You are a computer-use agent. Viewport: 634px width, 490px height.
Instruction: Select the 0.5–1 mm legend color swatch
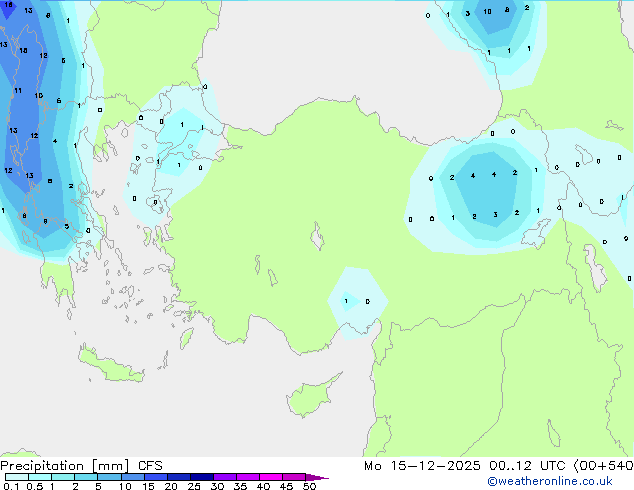click(40, 477)
